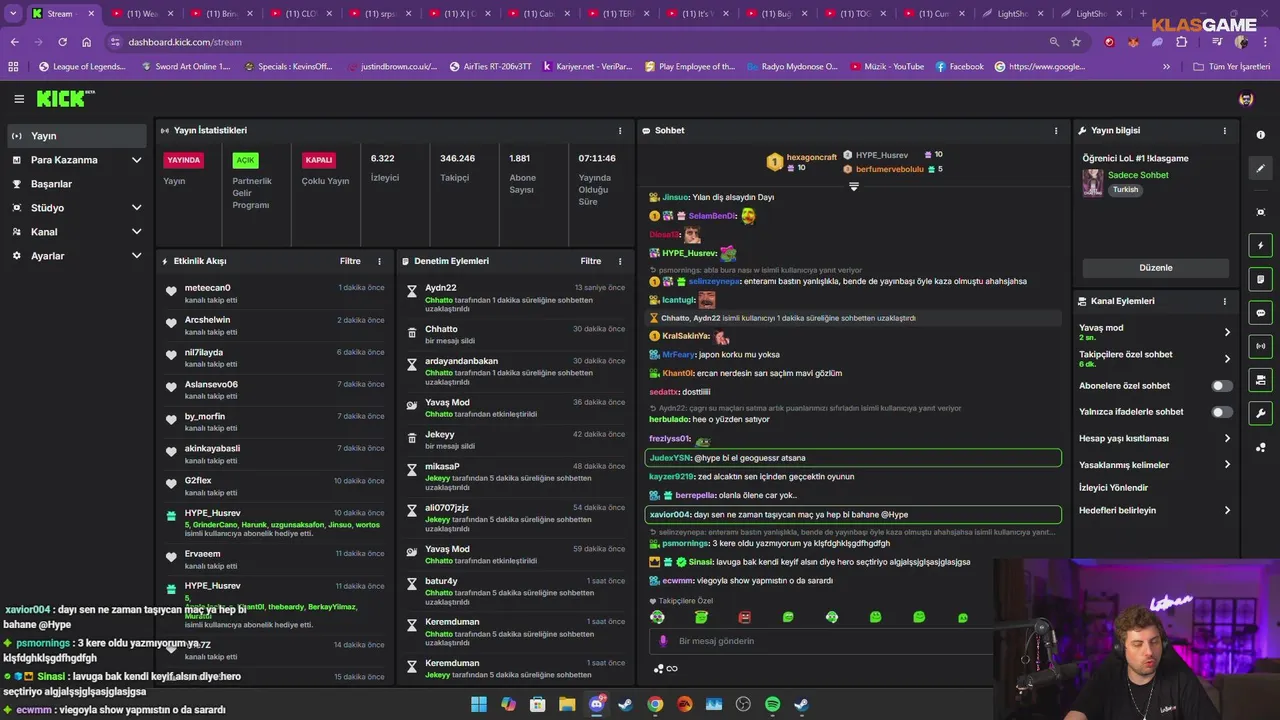
Task: Open the stream category thumbnail
Action: [1092, 183]
